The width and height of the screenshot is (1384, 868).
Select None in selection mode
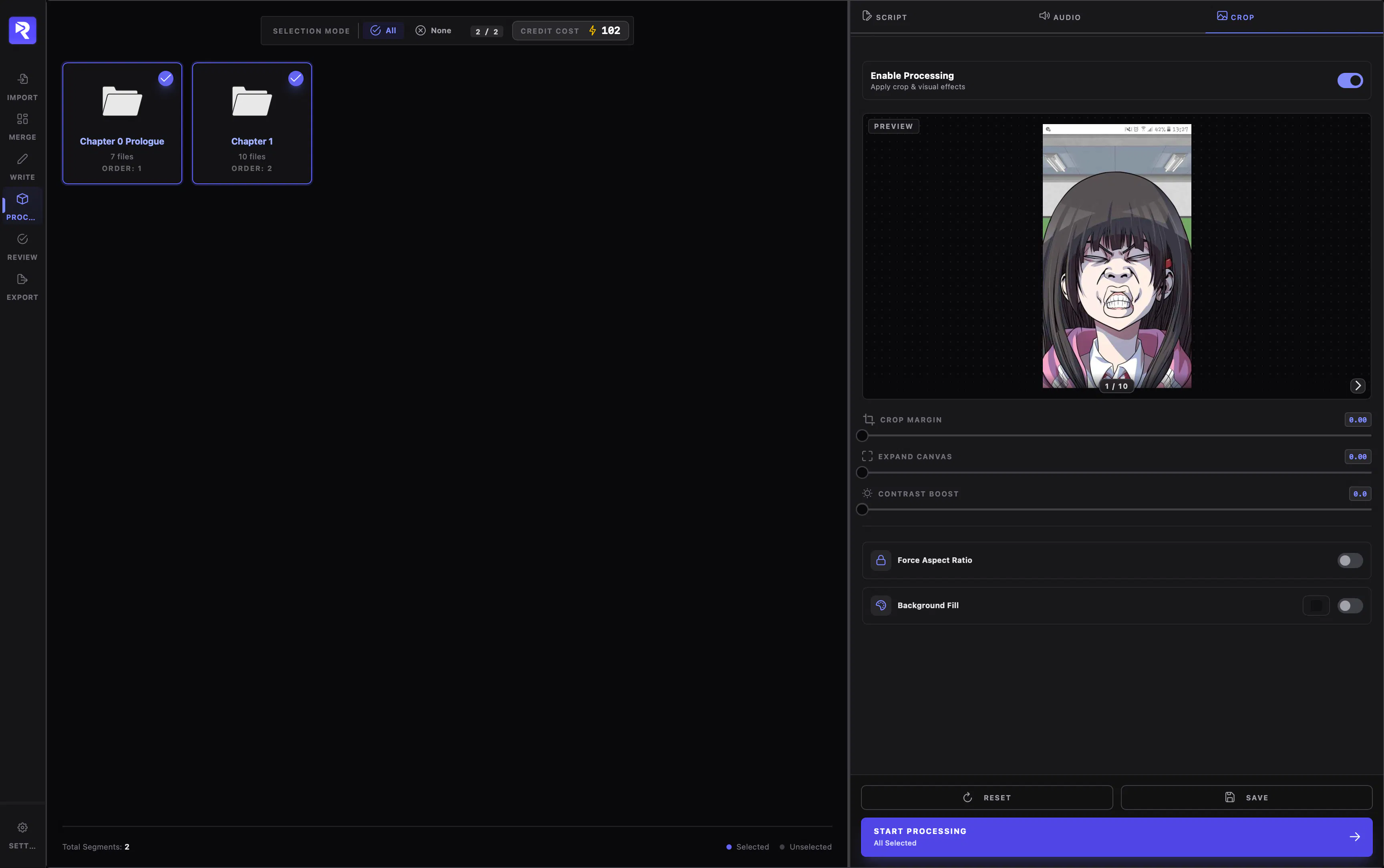point(433,30)
